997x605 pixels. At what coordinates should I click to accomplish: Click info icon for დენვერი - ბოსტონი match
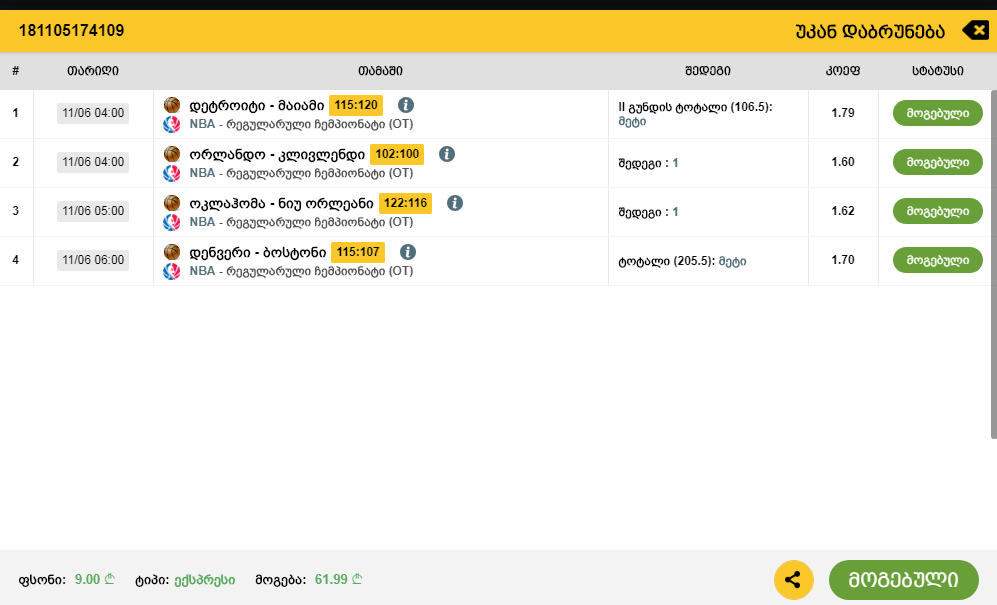point(408,252)
